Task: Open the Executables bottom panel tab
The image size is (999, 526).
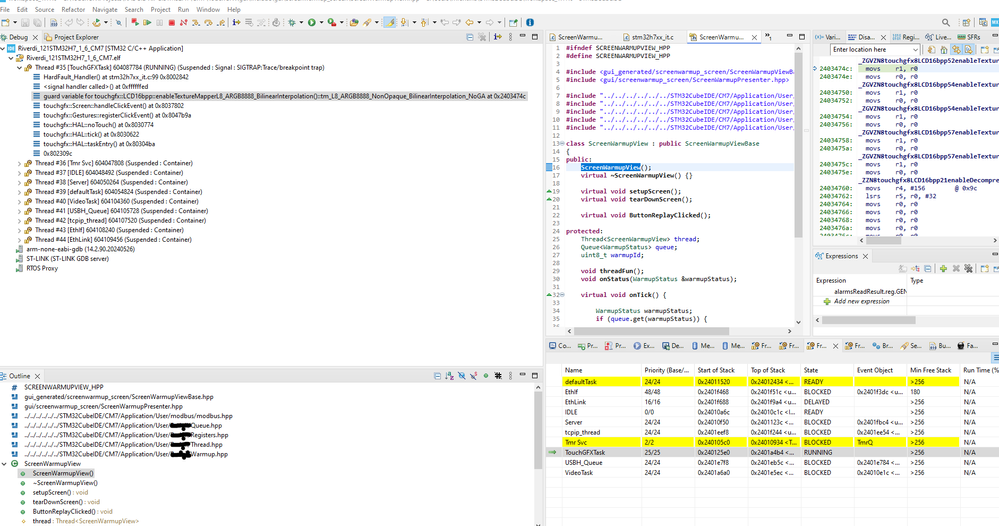Action: coord(643,346)
